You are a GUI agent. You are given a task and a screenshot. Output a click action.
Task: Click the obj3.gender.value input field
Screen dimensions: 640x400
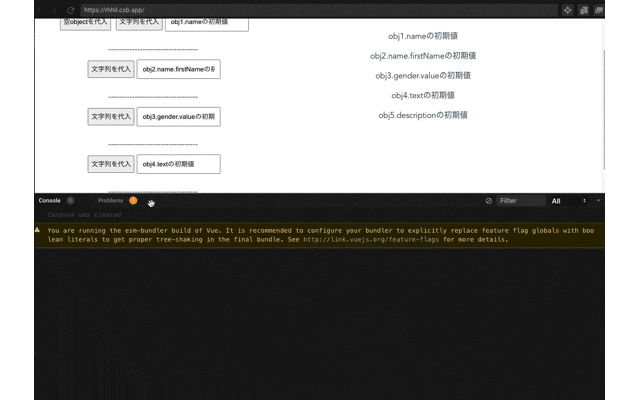click(x=179, y=116)
